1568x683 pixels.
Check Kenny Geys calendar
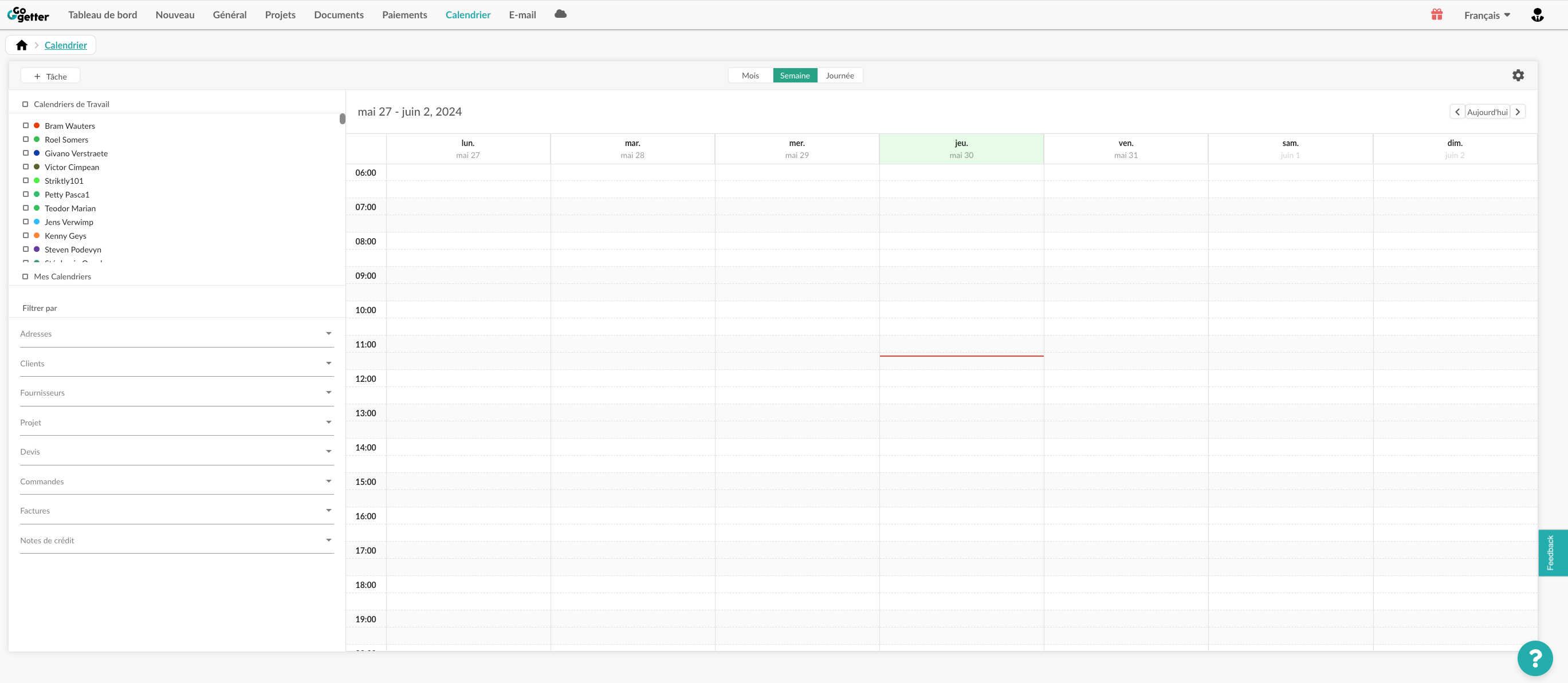tap(26, 235)
